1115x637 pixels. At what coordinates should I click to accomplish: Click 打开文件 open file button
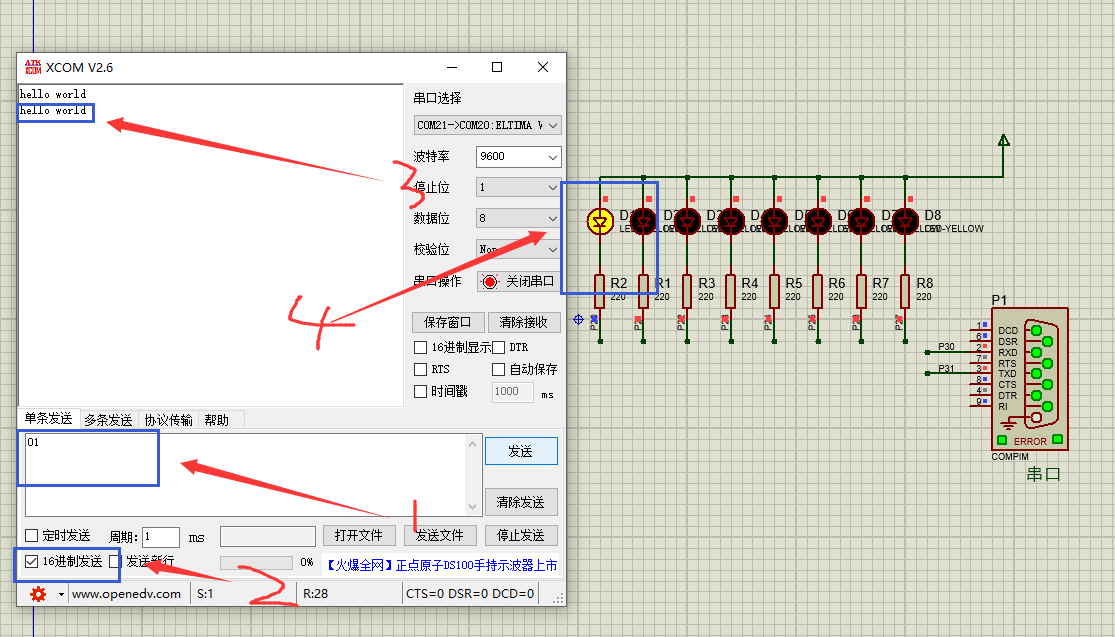[359, 535]
